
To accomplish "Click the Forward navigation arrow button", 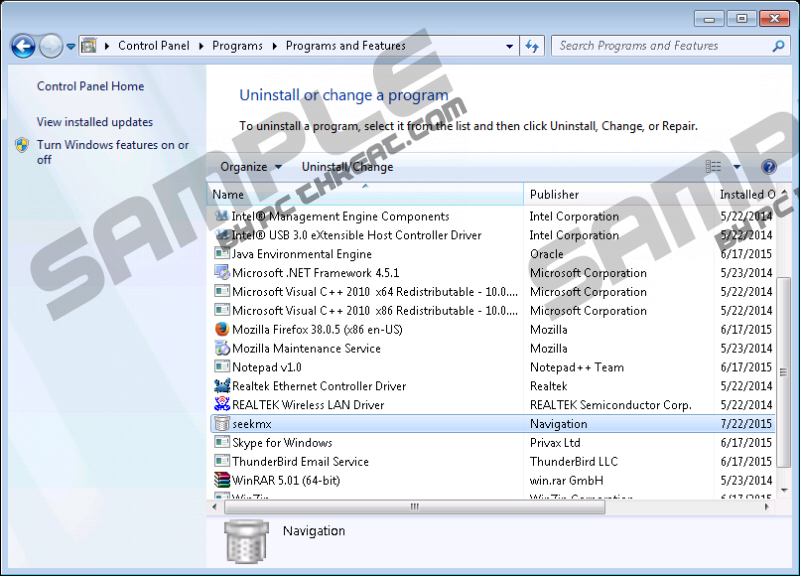I will tap(50, 46).
